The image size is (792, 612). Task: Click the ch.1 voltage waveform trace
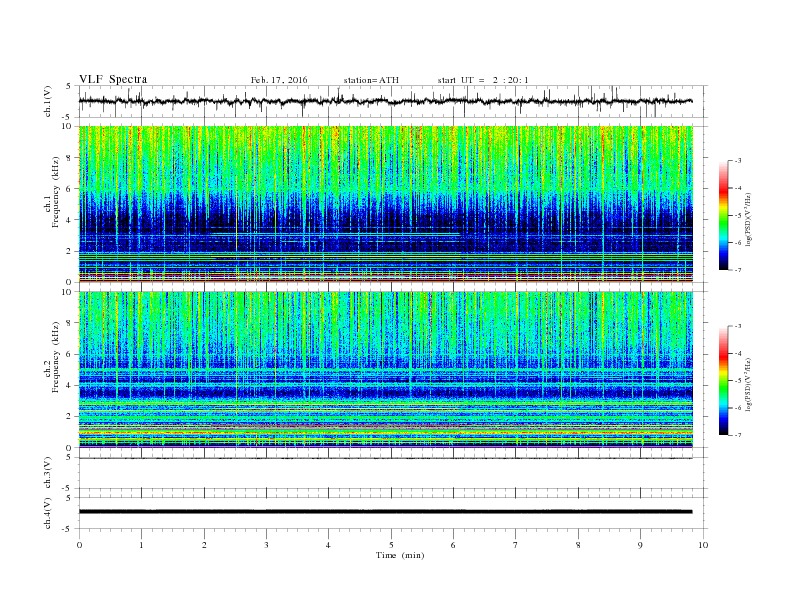385,101
